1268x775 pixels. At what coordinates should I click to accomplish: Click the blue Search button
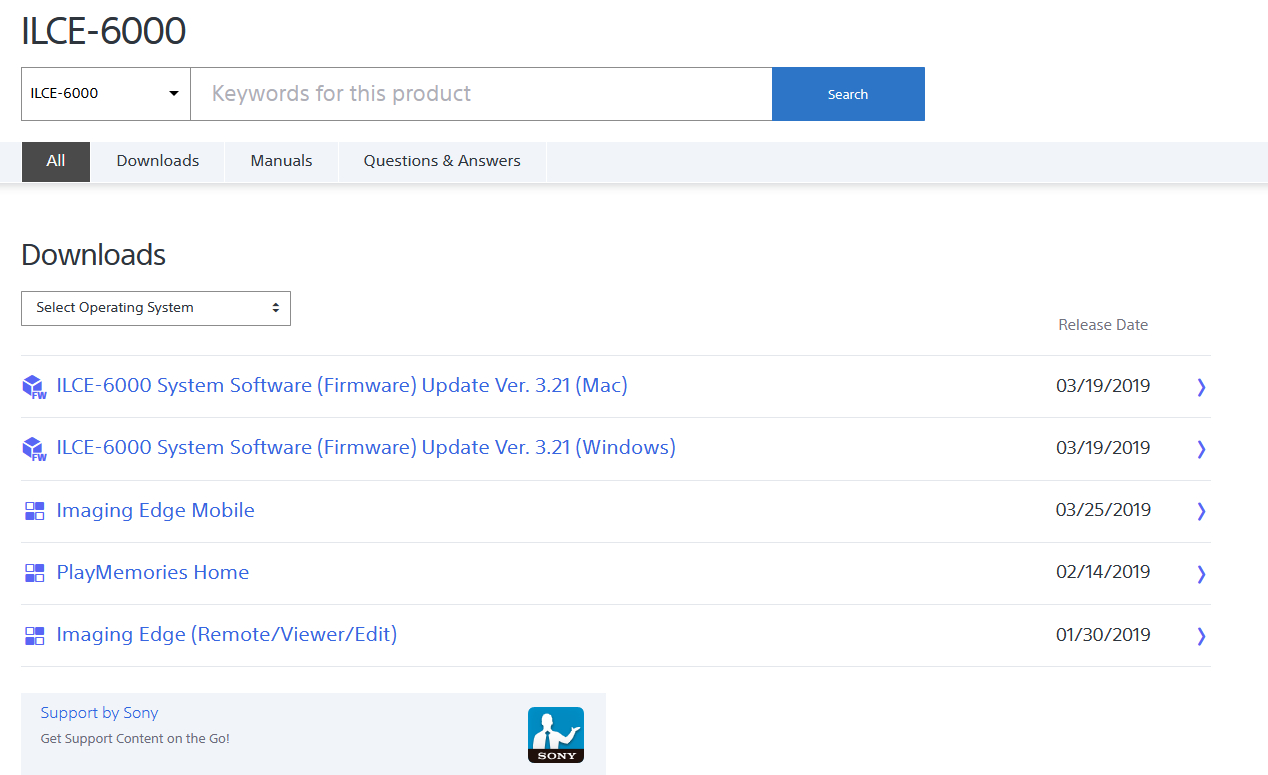click(848, 94)
